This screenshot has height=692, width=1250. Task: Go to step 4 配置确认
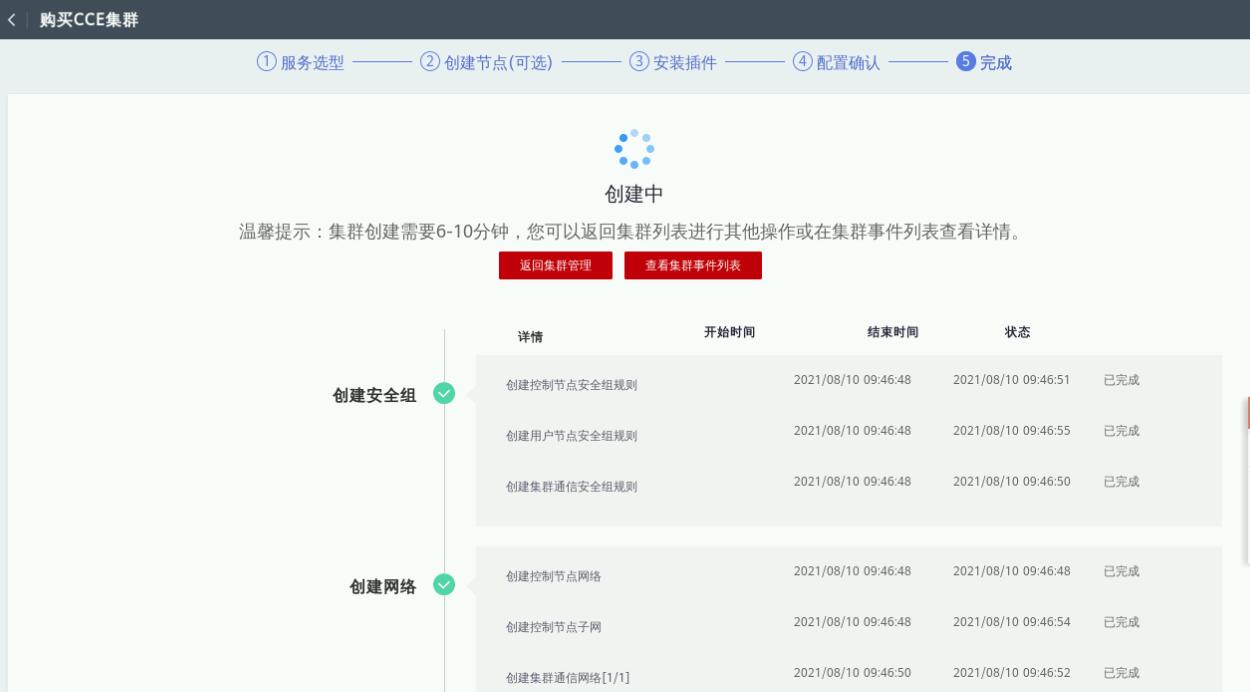point(837,62)
